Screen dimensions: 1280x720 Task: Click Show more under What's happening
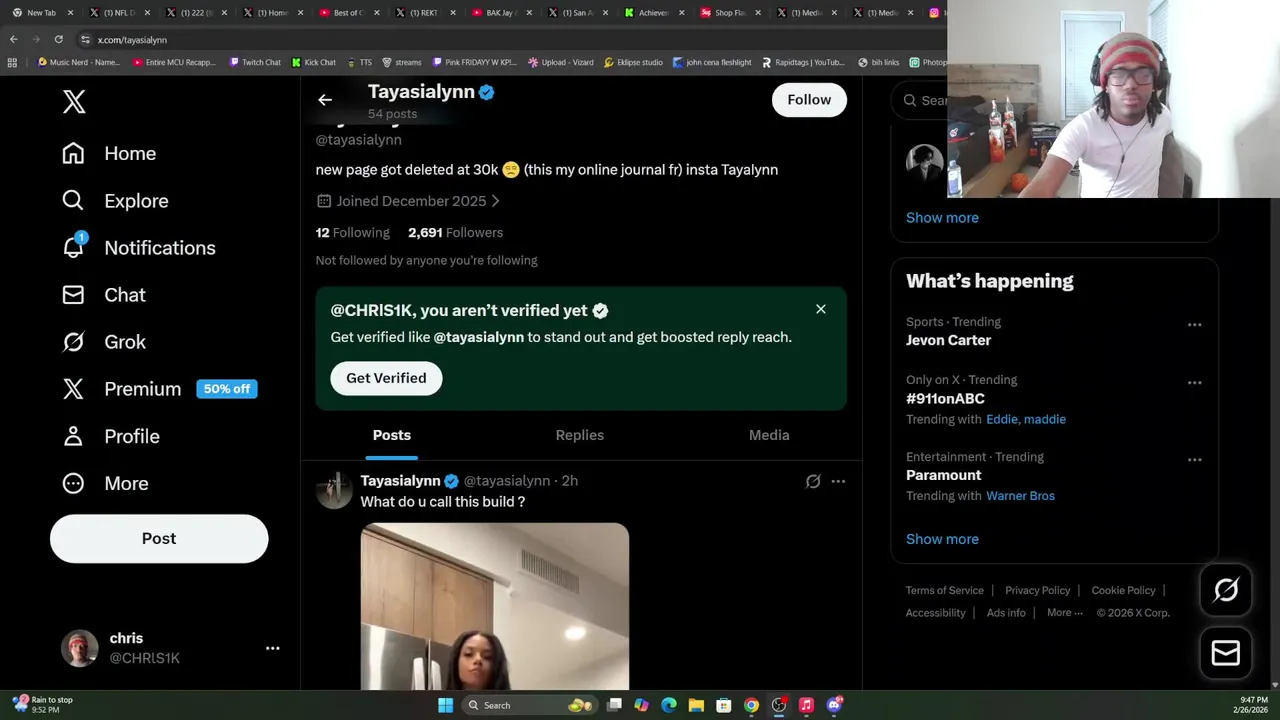[942, 539]
